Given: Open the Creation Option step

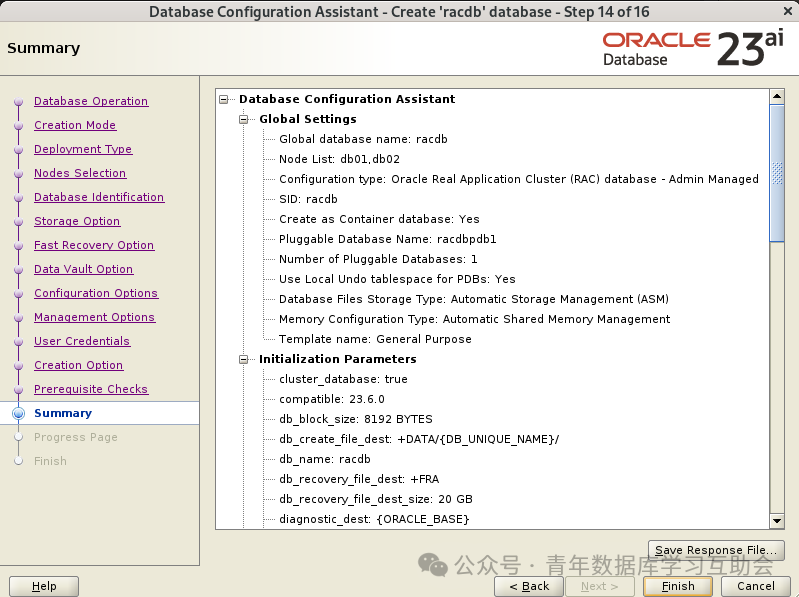Looking at the screenshot, I should [78, 365].
